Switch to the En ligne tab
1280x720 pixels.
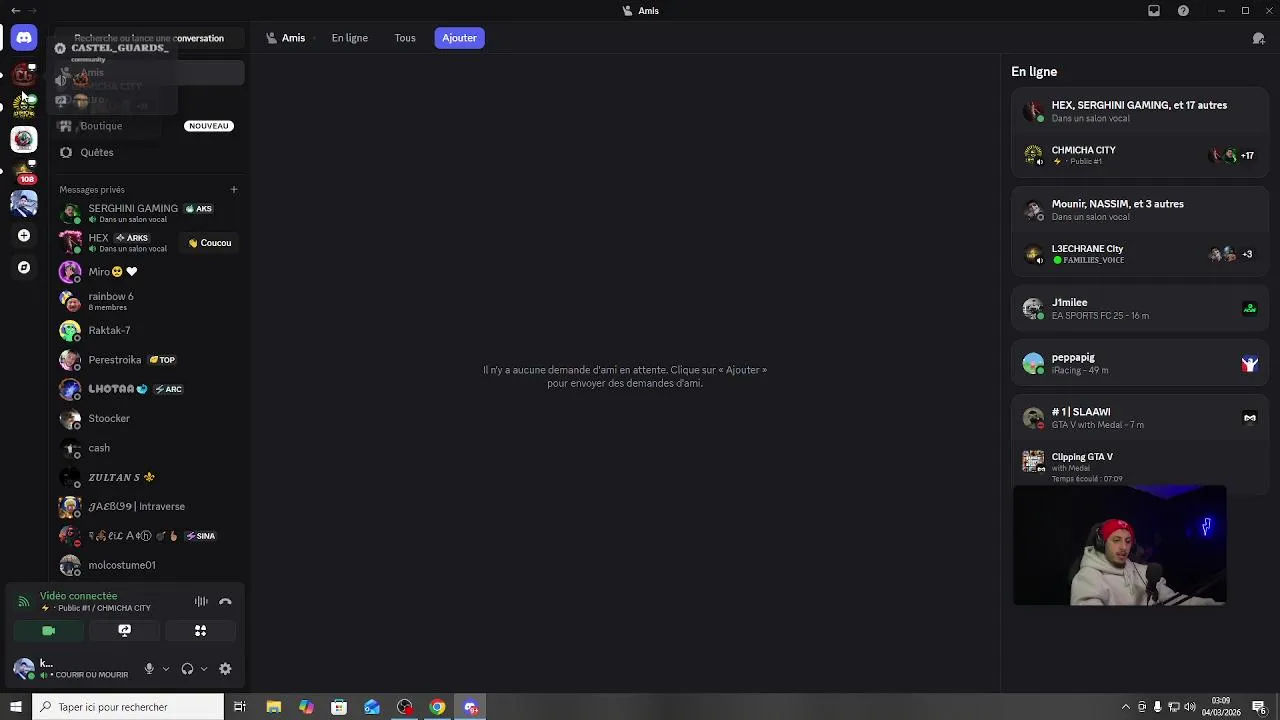[350, 38]
